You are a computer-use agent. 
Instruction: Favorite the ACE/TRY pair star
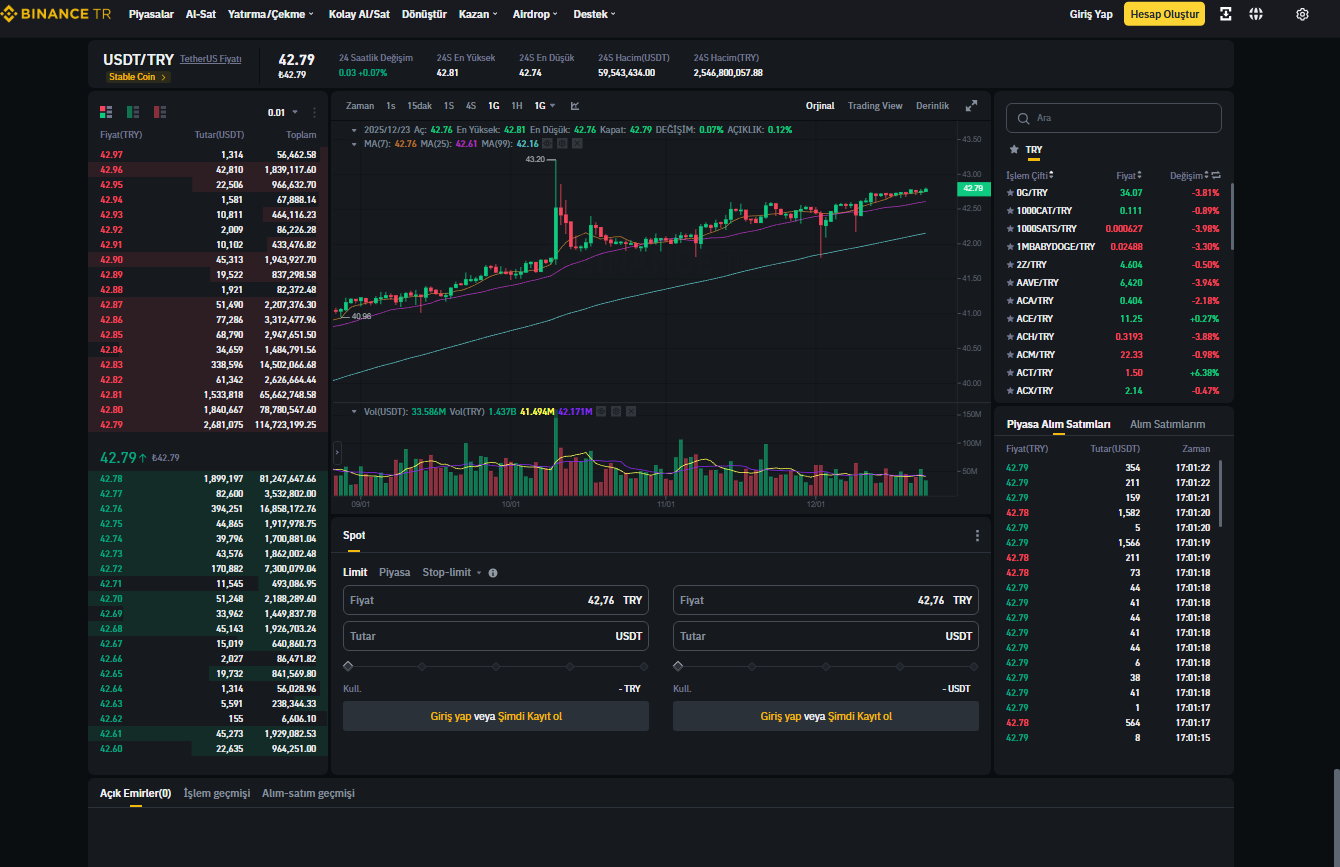pos(1010,319)
